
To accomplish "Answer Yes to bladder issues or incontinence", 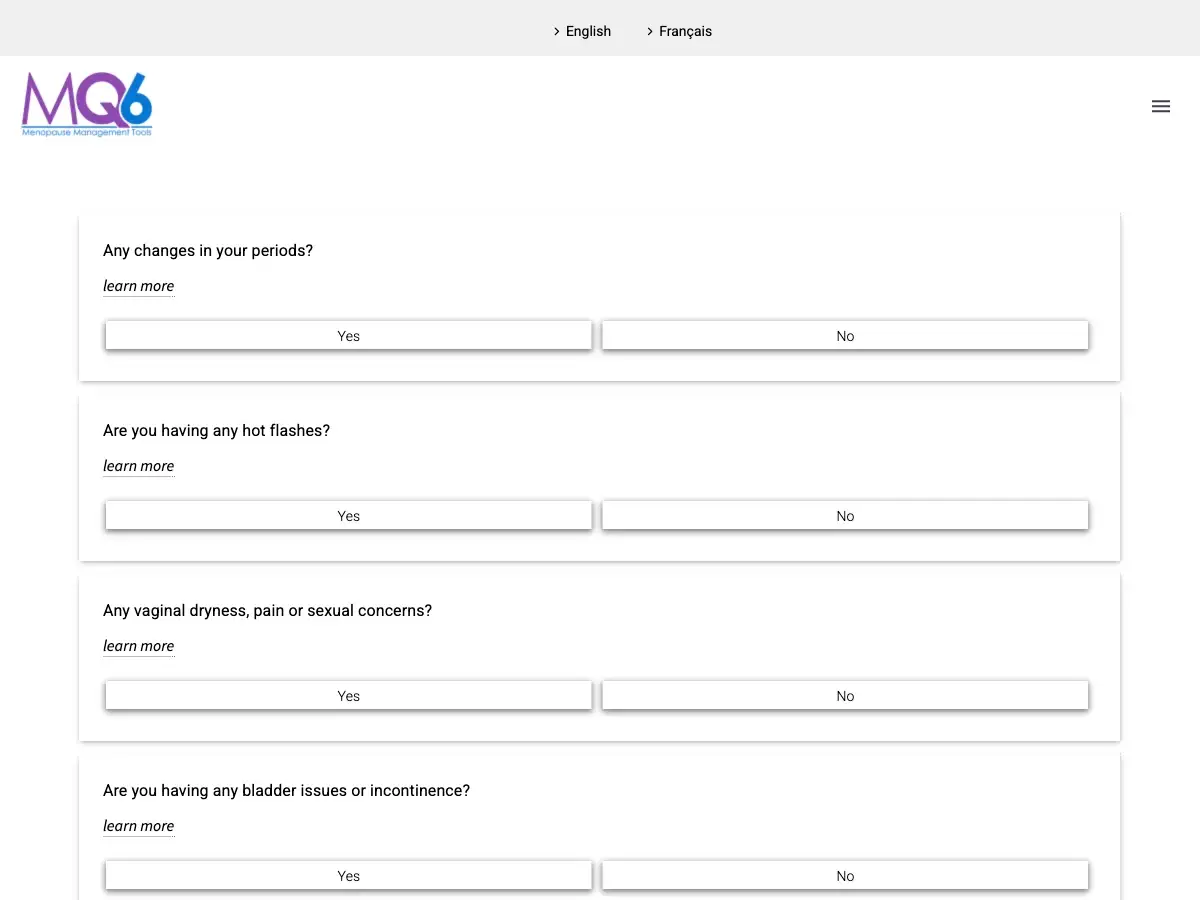I will (348, 876).
